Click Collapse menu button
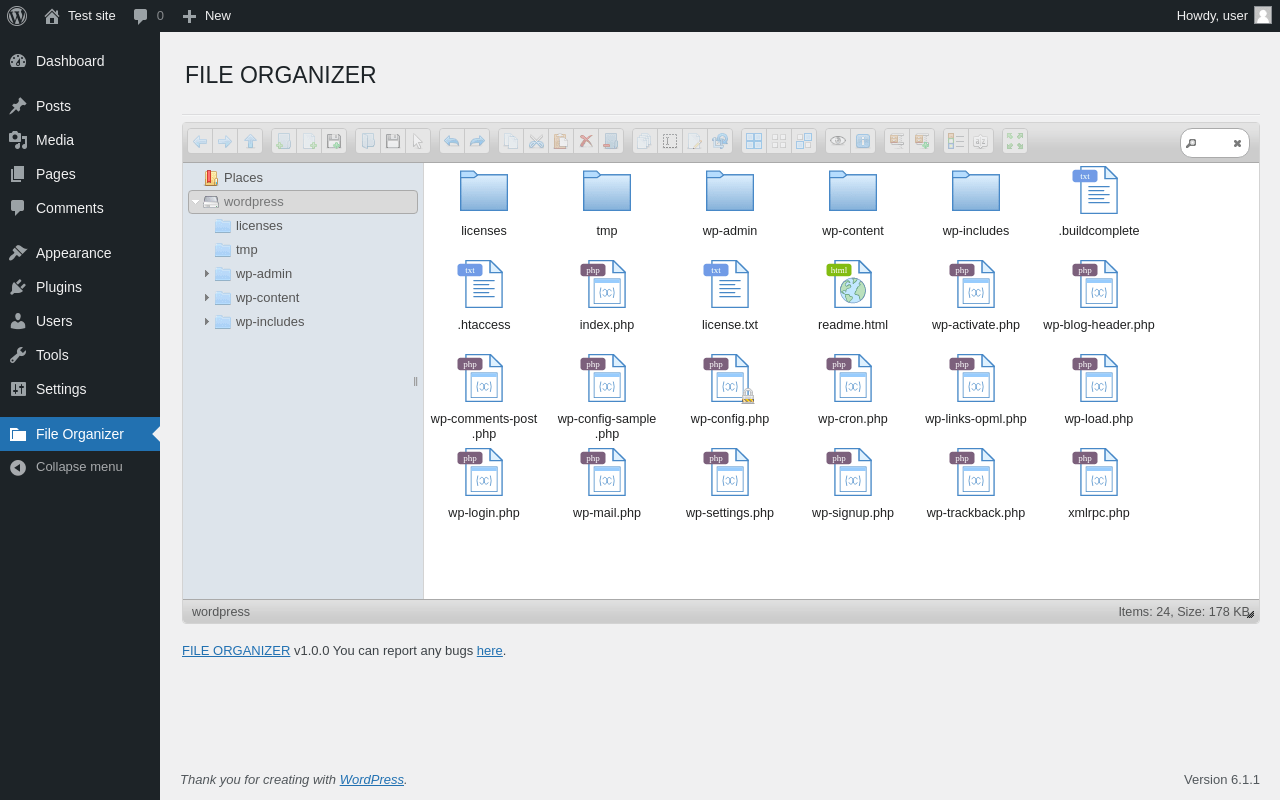1280x800 pixels. [x=79, y=467]
